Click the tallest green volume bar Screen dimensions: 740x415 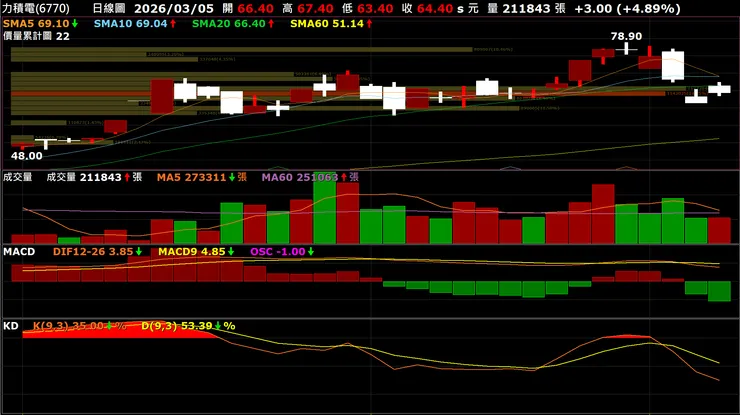(x=325, y=208)
